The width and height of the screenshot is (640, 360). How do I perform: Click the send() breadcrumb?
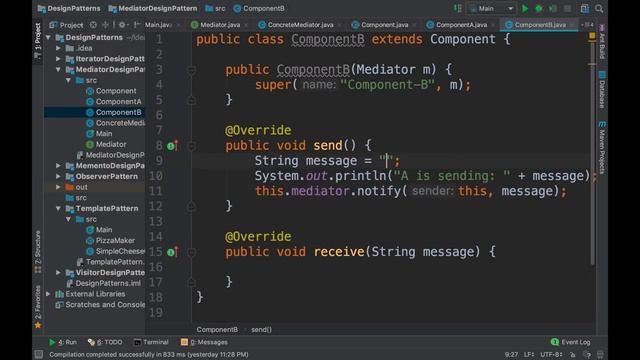261,329
